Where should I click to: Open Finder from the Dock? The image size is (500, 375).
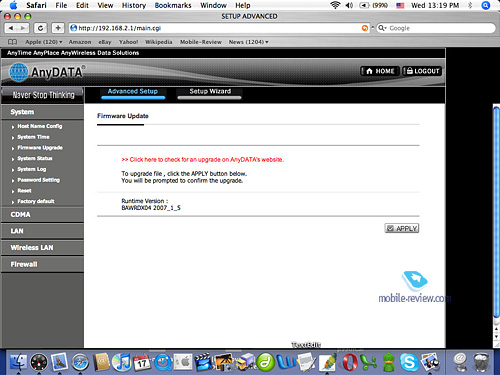coord(18,362)
